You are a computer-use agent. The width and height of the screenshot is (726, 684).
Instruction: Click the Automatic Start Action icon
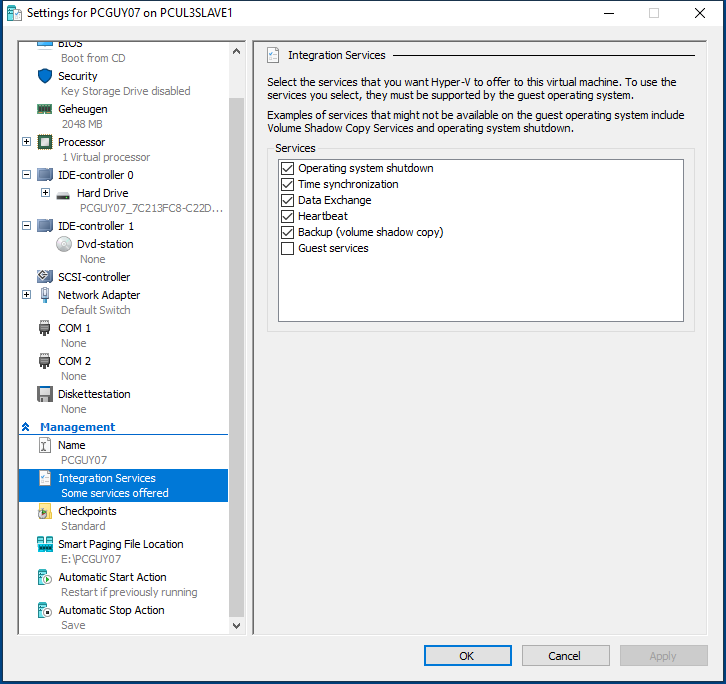tap(45, 577)
